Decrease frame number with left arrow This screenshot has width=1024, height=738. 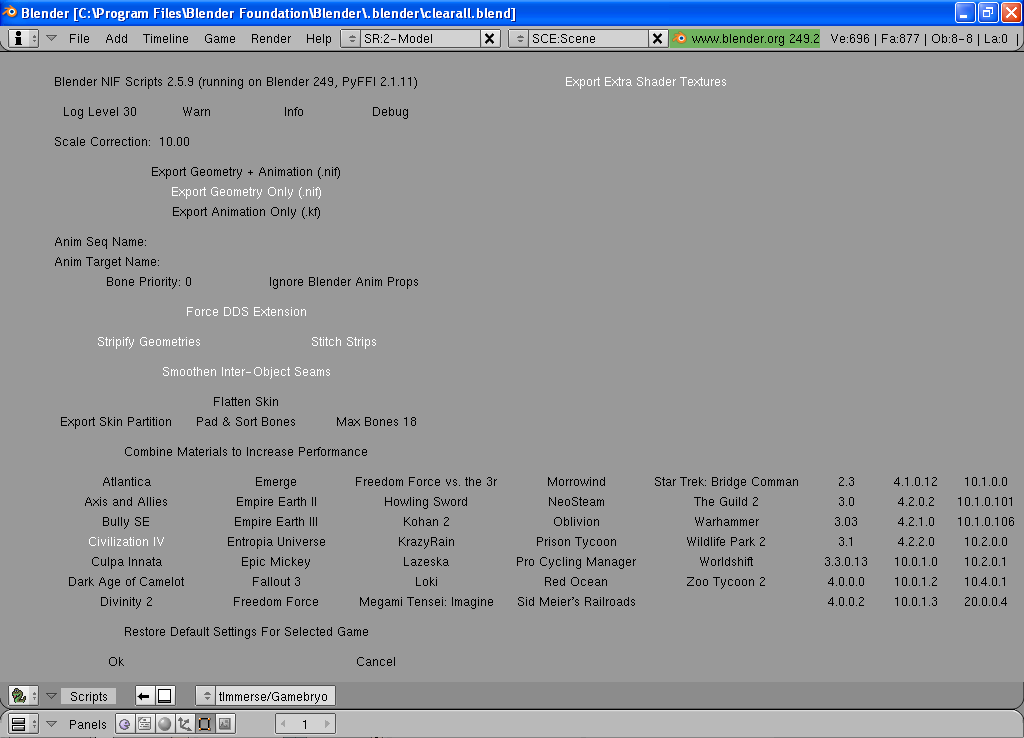point(283,724)
